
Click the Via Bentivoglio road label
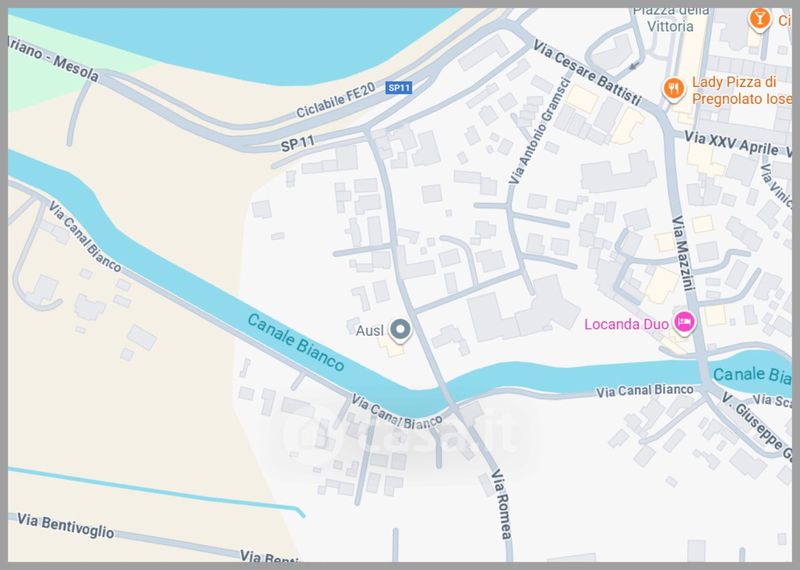(x=65, y=526)
